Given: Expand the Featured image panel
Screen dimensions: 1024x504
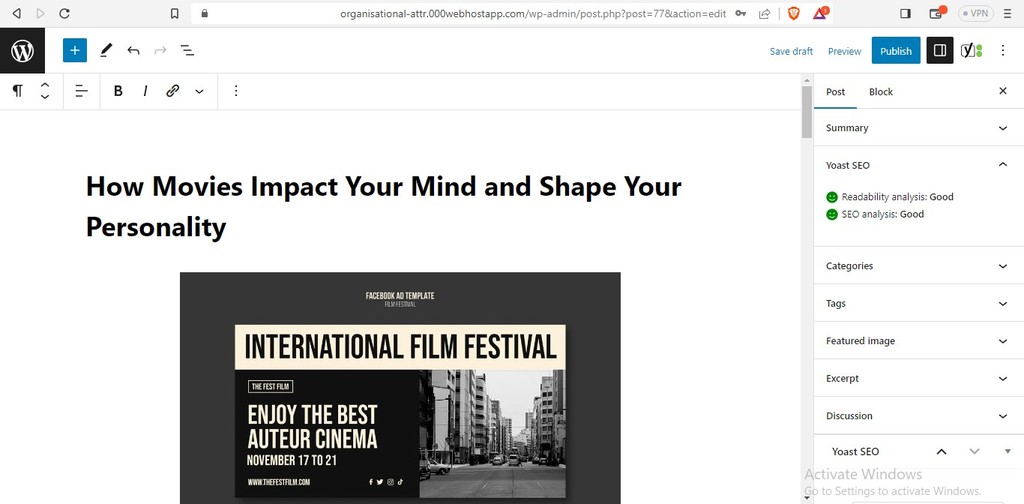Looking at the screenshot, I should click(x=918, y=341).
